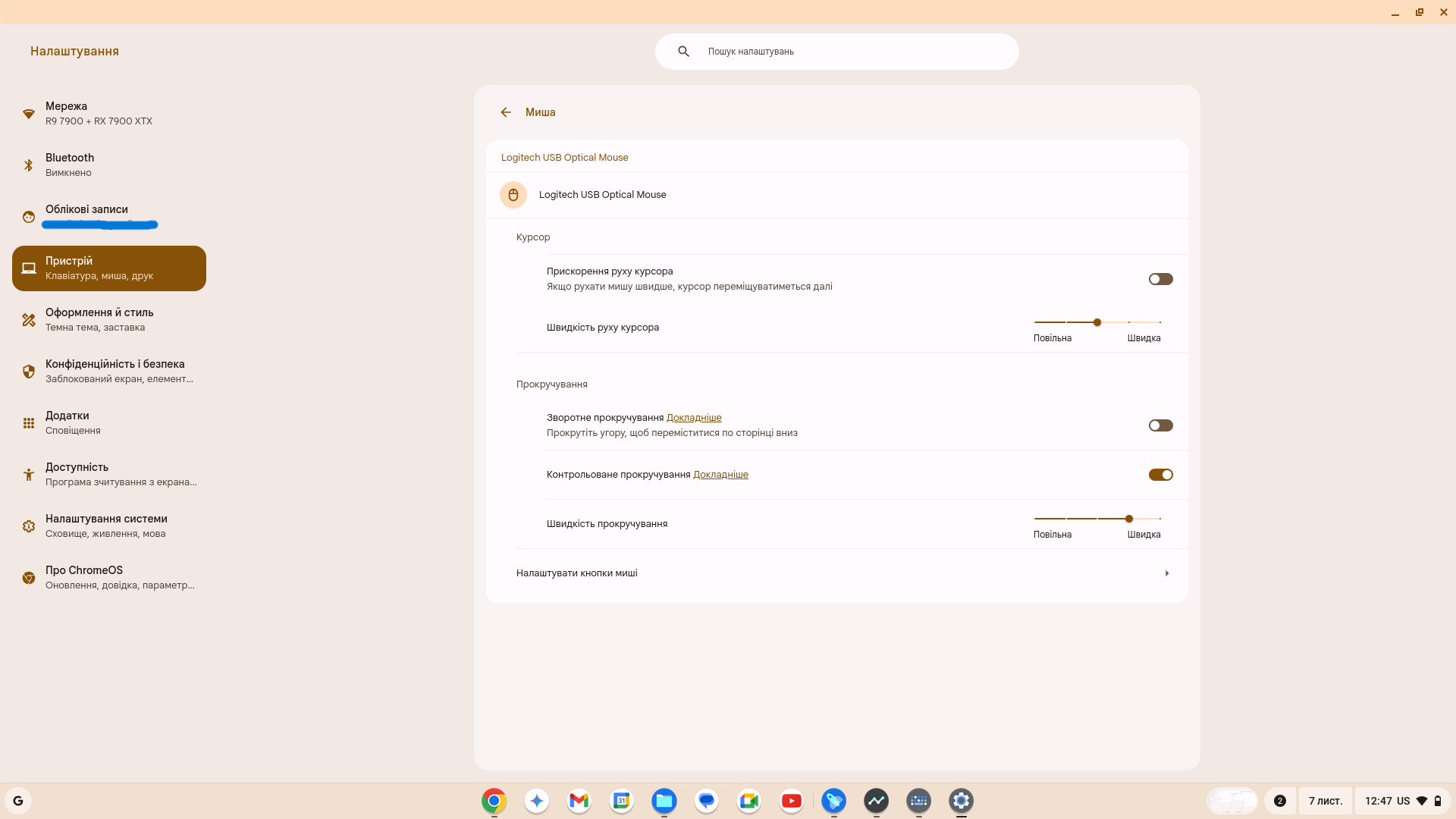Enable «Прискорення руху курсора»
Viewport: 1456px width, 819px height.
coord(1160,278)
